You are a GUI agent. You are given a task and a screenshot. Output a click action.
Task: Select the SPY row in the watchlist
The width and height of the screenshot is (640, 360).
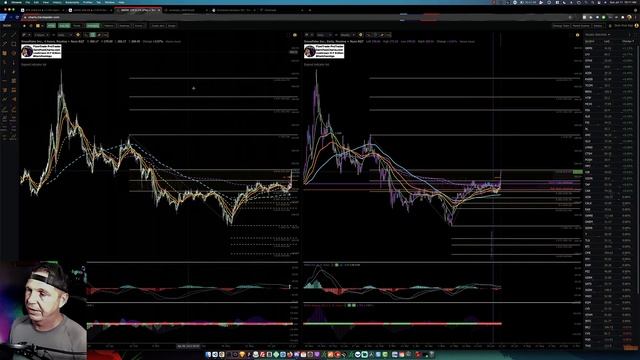coord(610,54)
